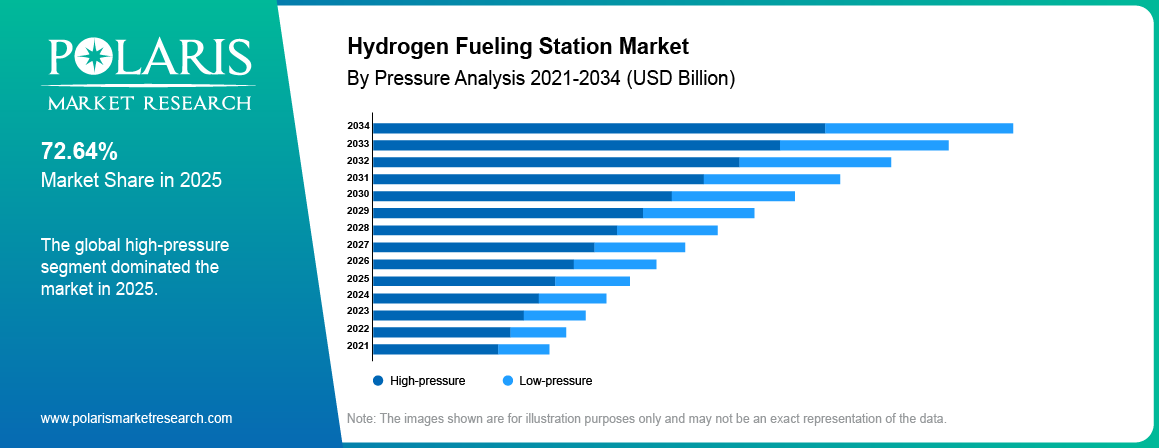Select the 2023 high-pressure dark bar
1159x448 pixels.
click(449, 316)
